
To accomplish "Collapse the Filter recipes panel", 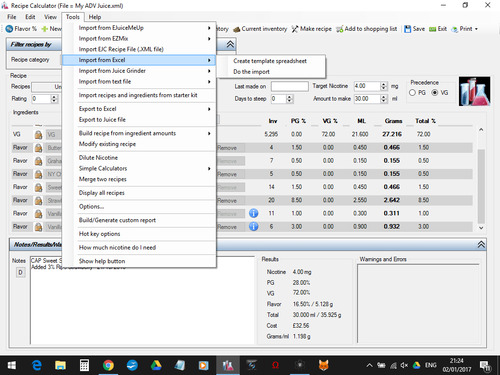I will click(x=230, y=44).
